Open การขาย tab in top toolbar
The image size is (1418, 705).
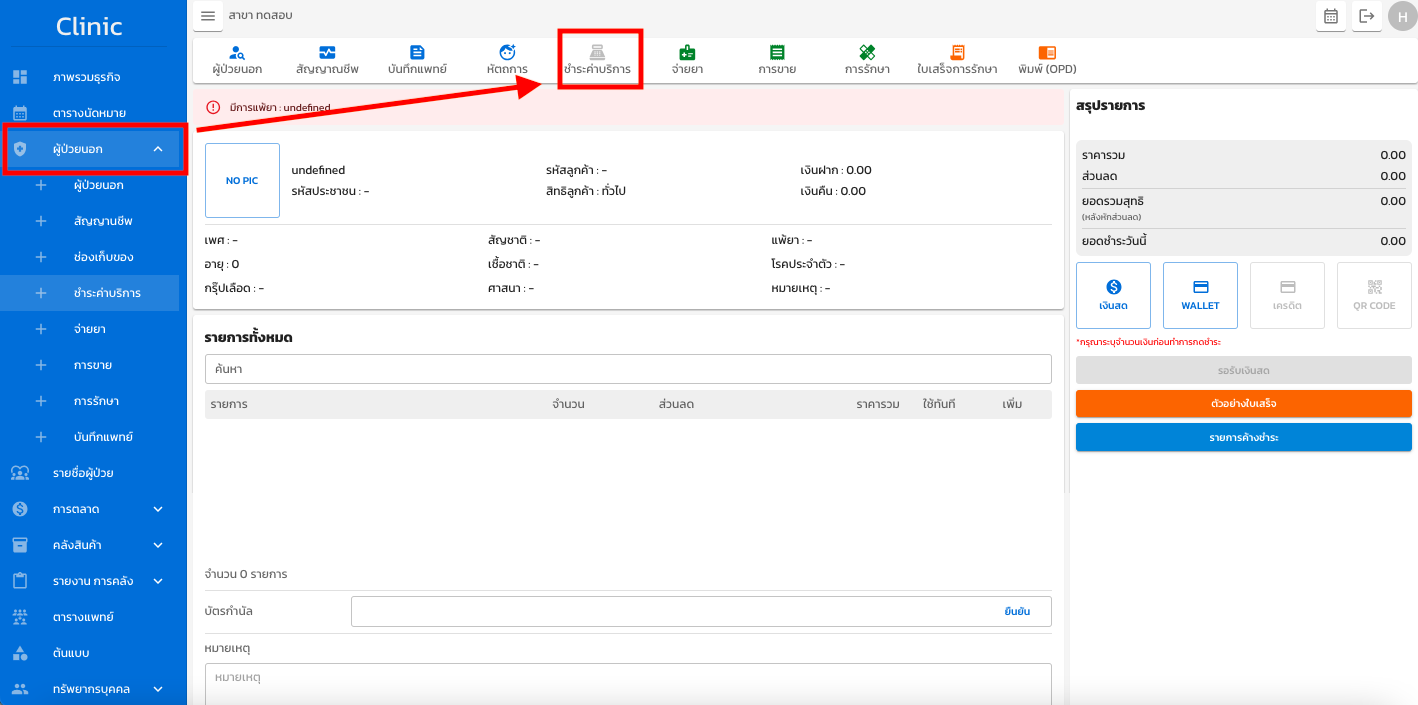click(777, 60)
